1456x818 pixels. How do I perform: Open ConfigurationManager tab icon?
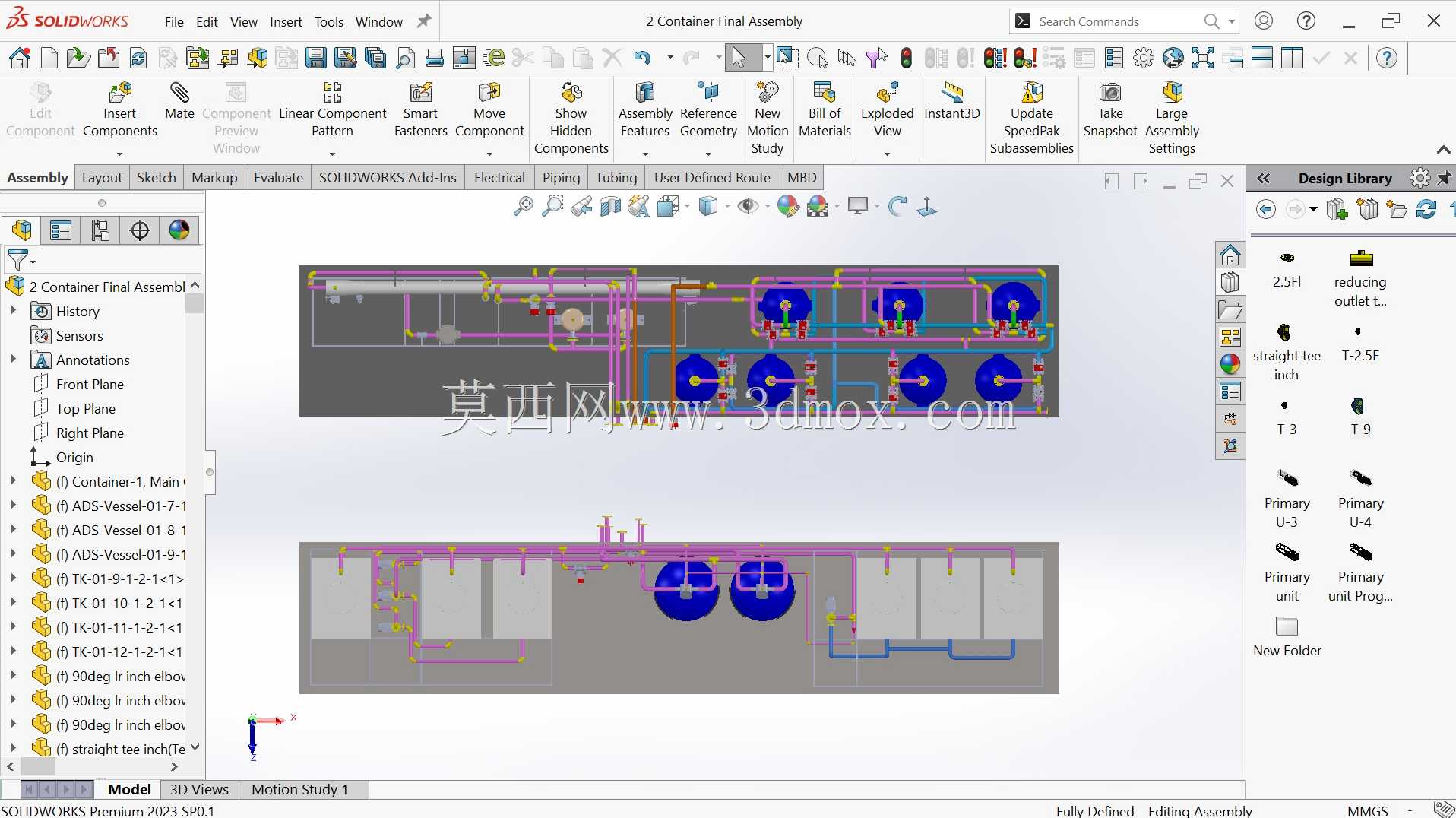(100, 230)
